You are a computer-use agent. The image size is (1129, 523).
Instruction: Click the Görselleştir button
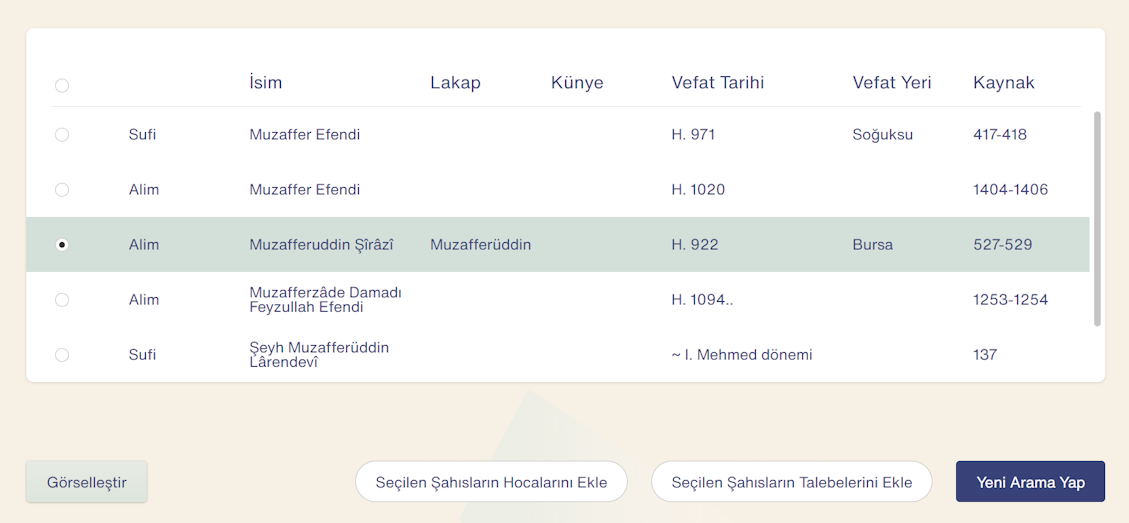coord(86,482)
